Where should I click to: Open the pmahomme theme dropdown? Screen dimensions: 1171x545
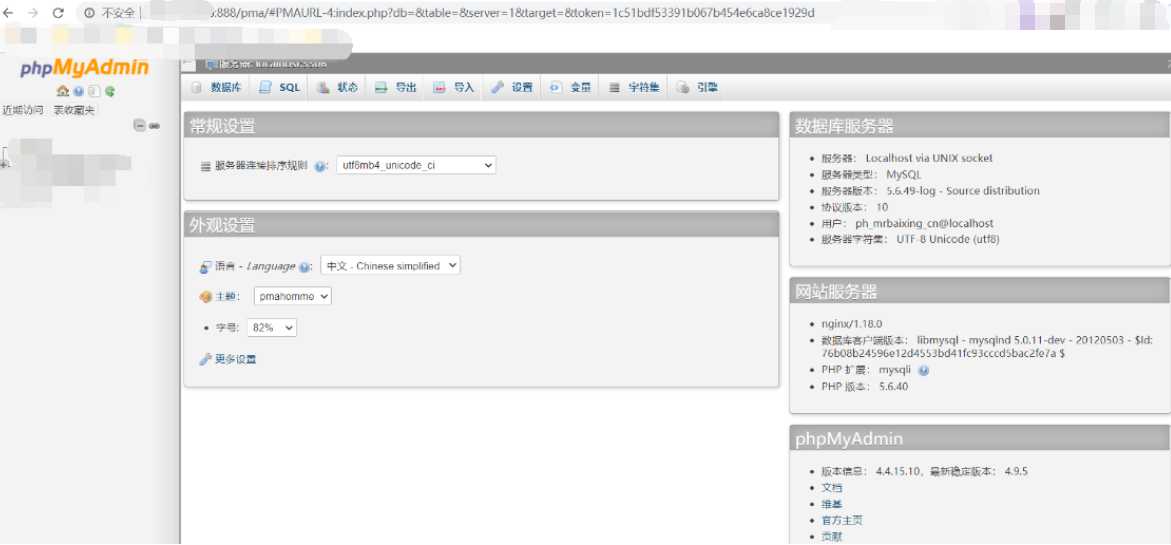[x=293, y=296]
